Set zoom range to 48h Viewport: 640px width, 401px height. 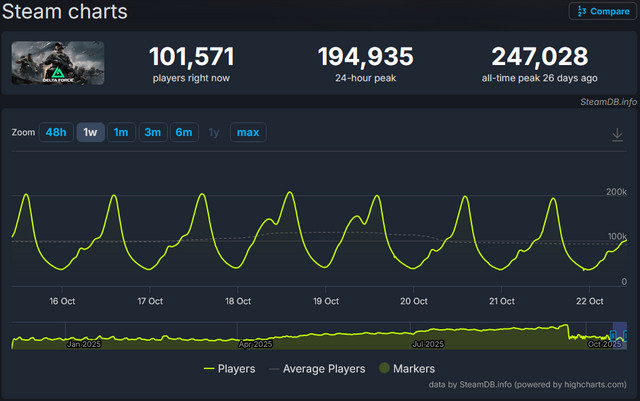54,133
